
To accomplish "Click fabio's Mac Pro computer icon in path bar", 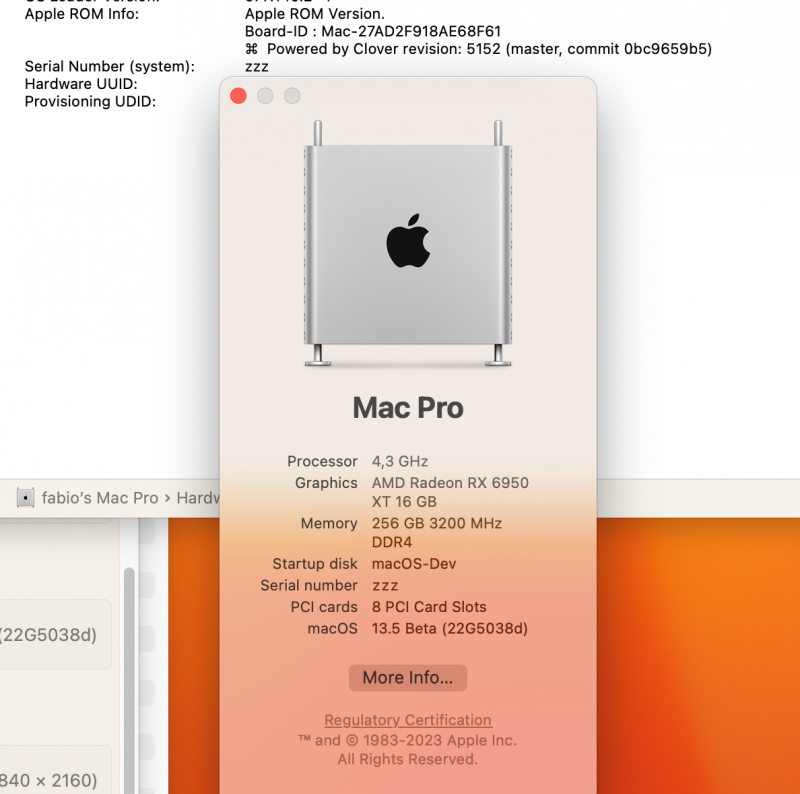I will tap(26, 498).
